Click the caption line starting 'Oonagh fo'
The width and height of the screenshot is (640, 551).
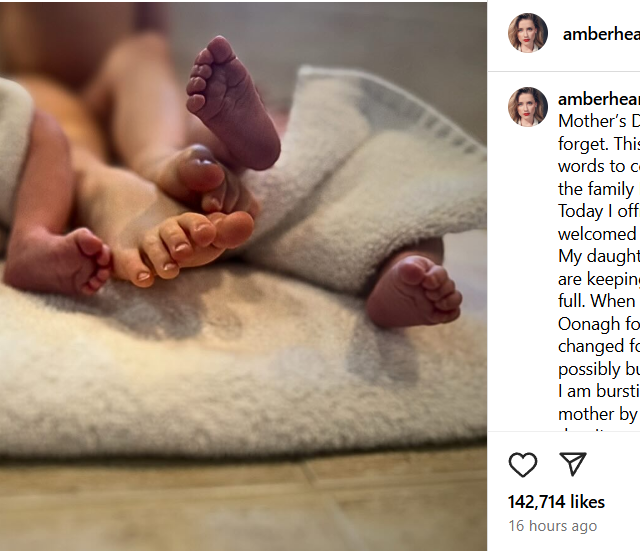(x=598, y=324)
